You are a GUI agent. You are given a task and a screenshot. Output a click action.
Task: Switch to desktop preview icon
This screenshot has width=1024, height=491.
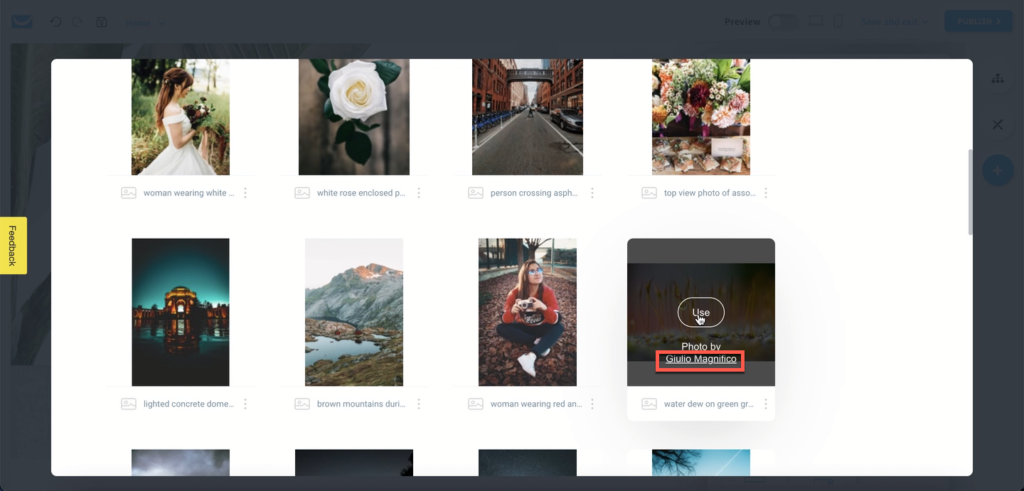pyautogui.click(x=816, y=21)
